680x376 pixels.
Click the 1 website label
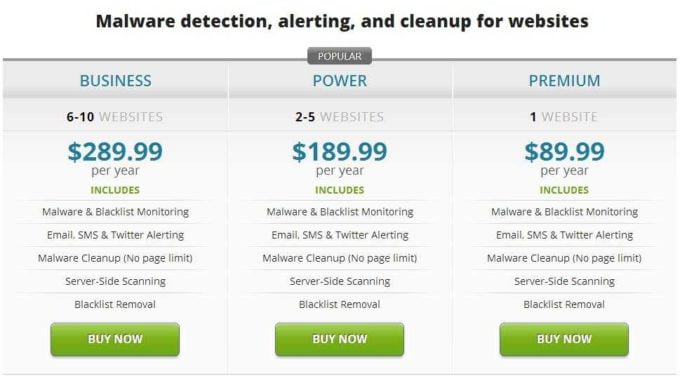coord(564,117)
